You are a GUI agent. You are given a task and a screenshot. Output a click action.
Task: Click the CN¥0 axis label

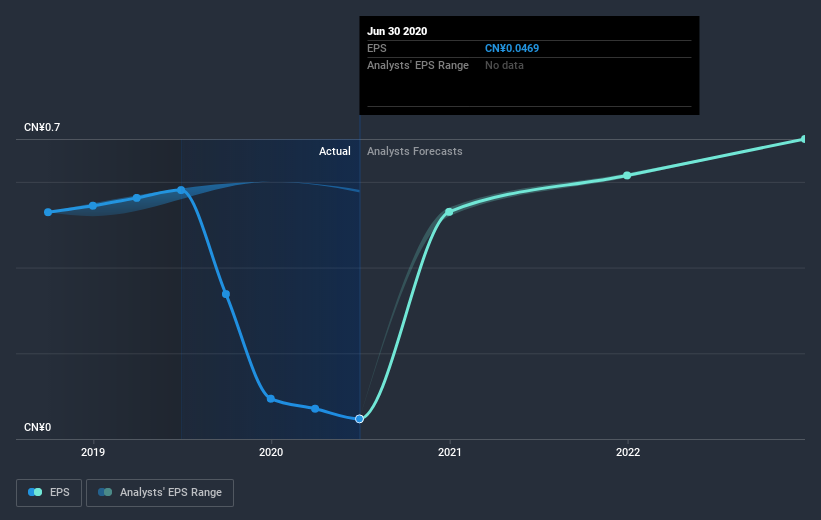click(x=38, y=427)
